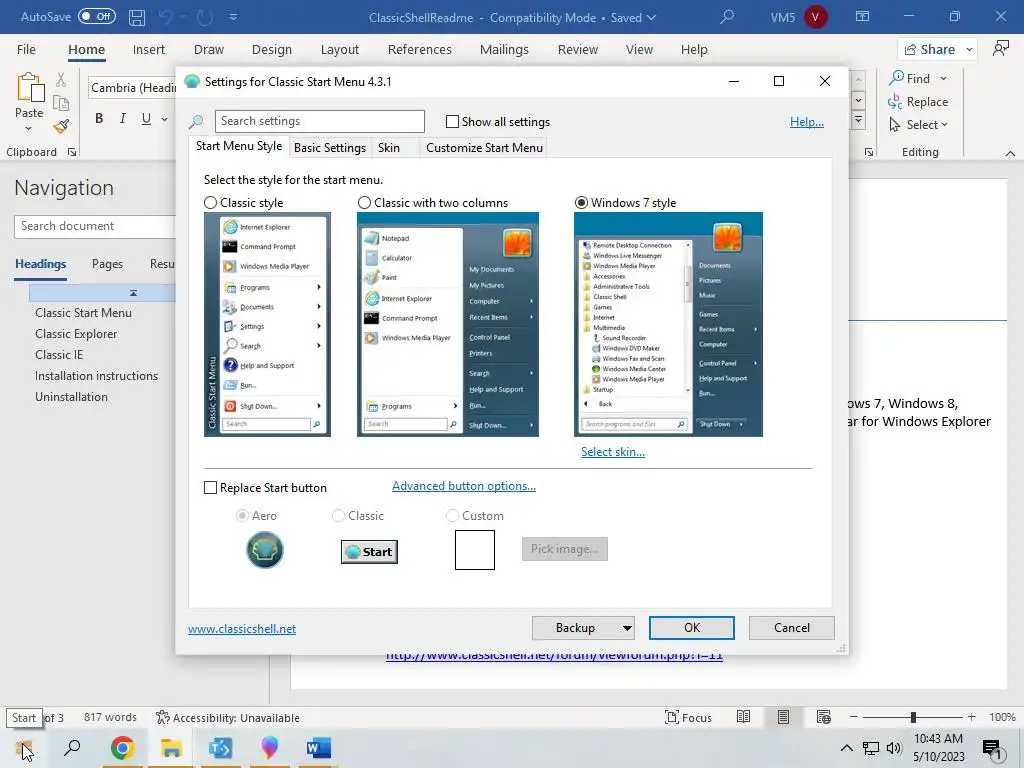
Task: Select the Format Painter brush icon
Action: pyautogui.click(x=61, y=126)
